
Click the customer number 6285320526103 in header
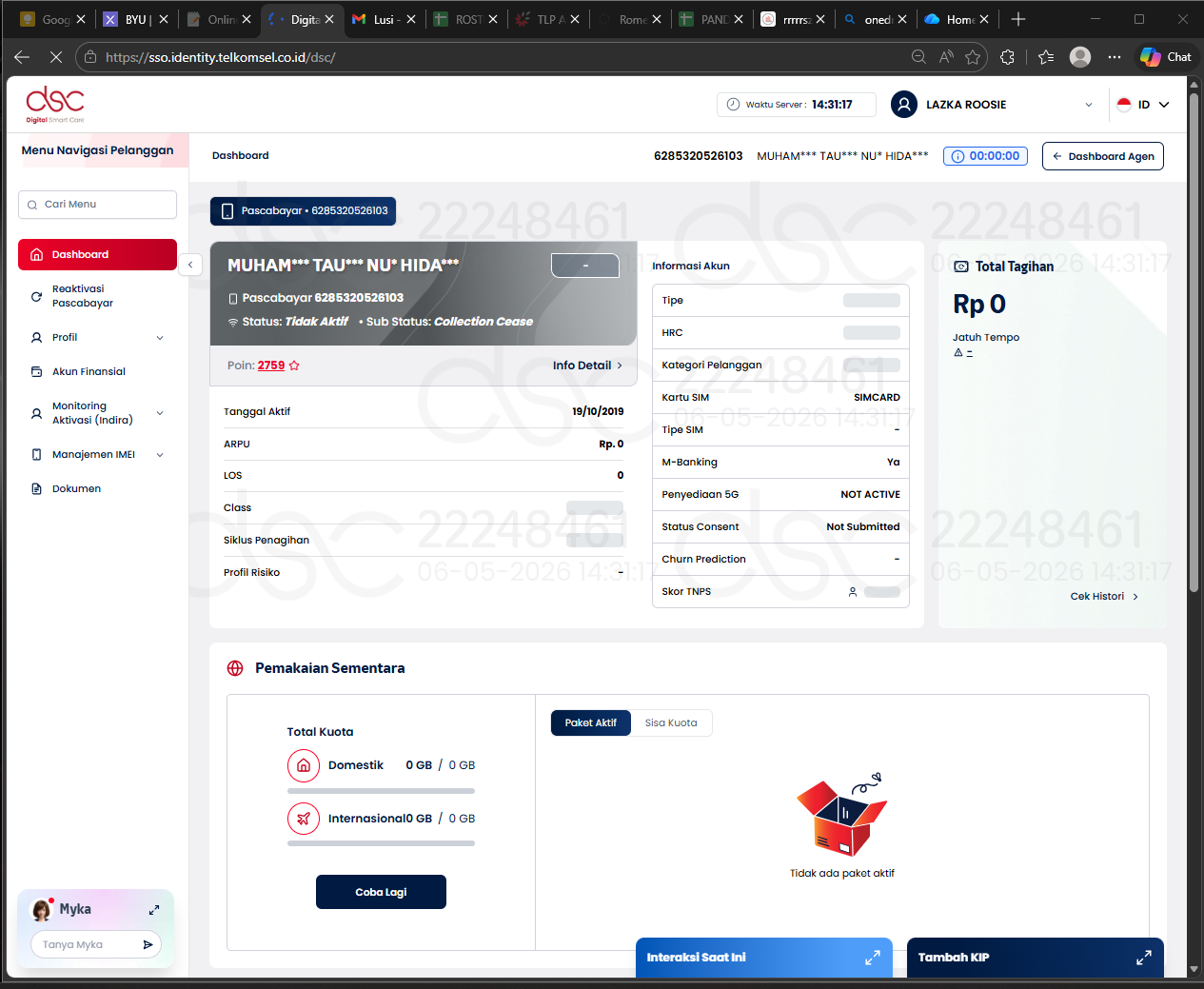coord(698,156)
